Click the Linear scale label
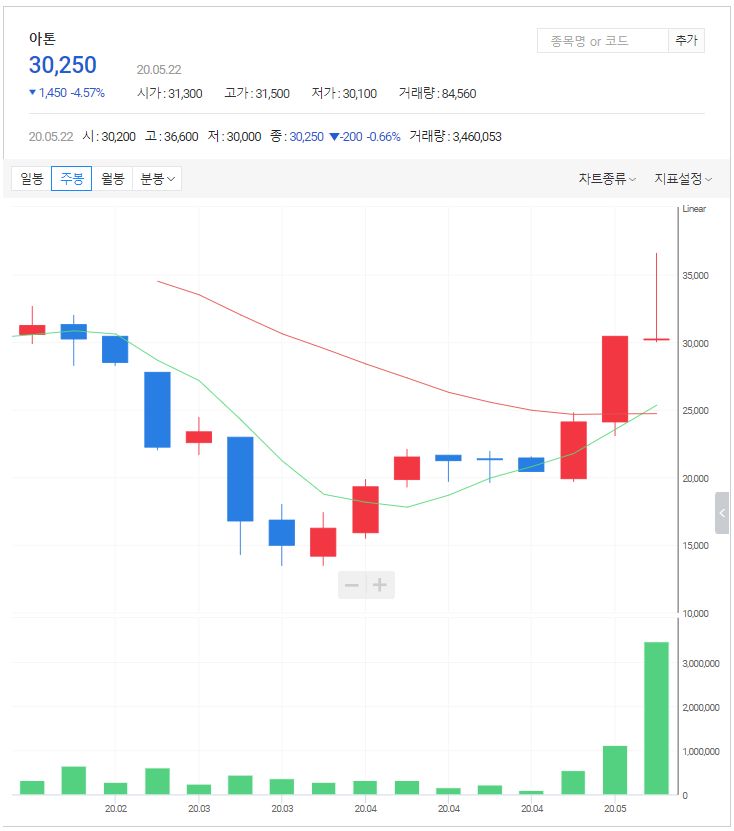This screenshot has width=734, height=831. (694, 209)
